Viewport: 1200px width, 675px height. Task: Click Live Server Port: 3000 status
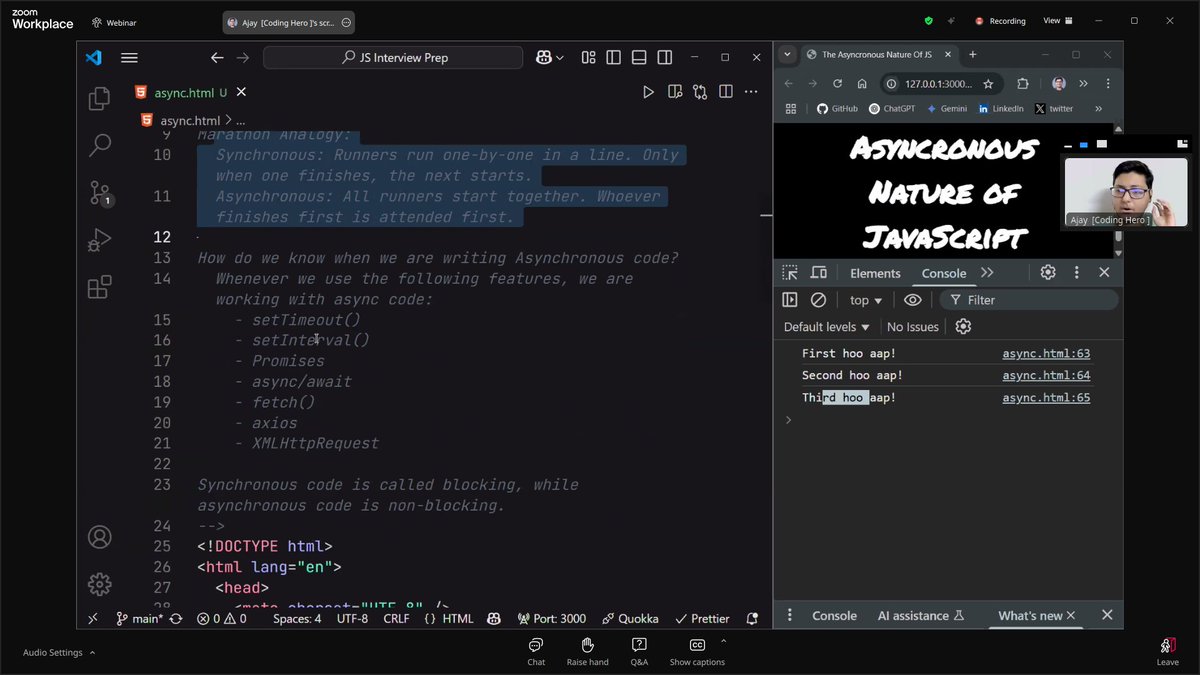(x=551, y=618)
